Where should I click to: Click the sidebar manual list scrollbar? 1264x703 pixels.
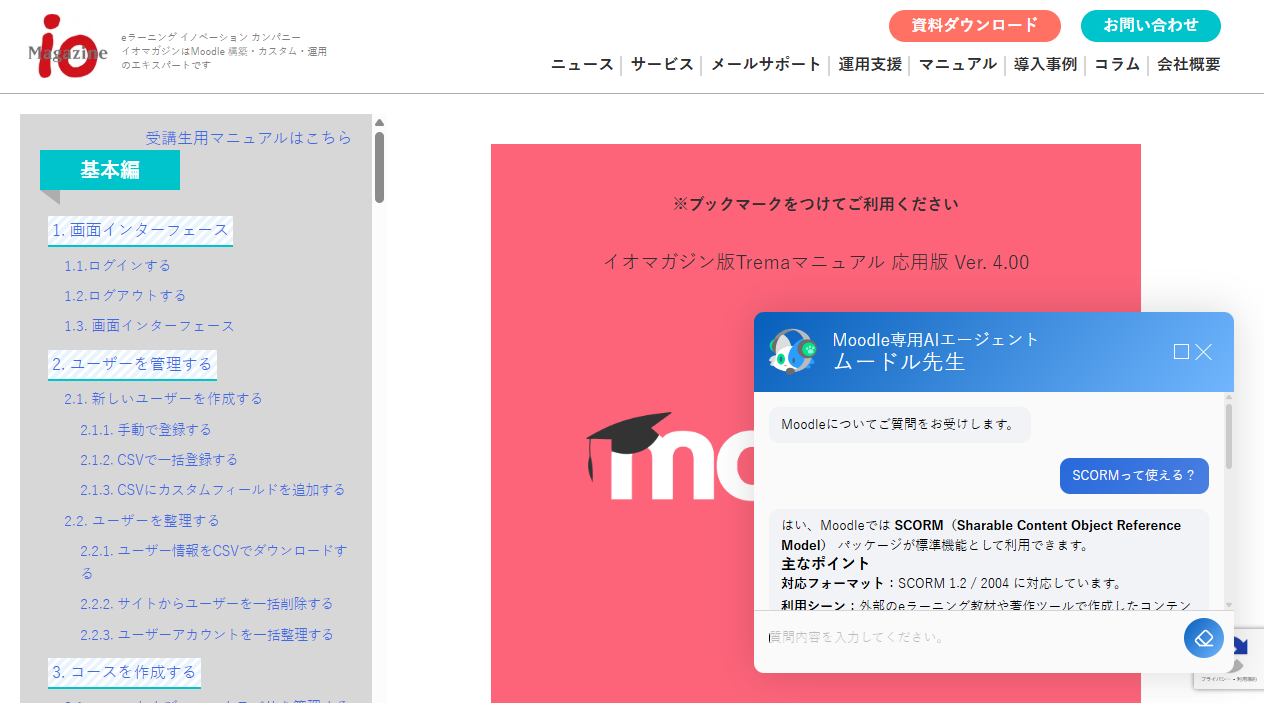[379, 167]
